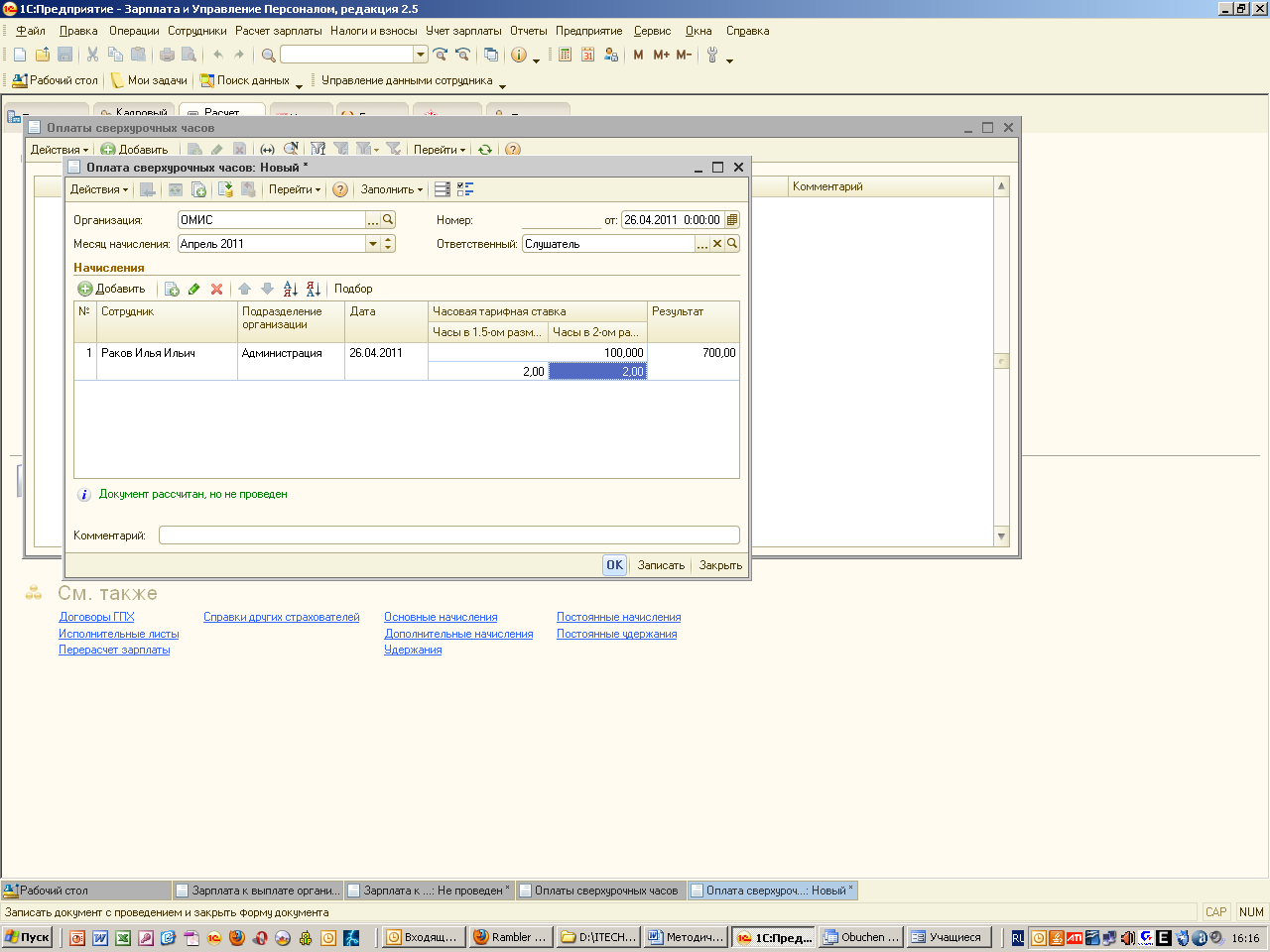Click the set interval icon in list window
Viewport: 1270px width, 952px height.
(267, 150)
